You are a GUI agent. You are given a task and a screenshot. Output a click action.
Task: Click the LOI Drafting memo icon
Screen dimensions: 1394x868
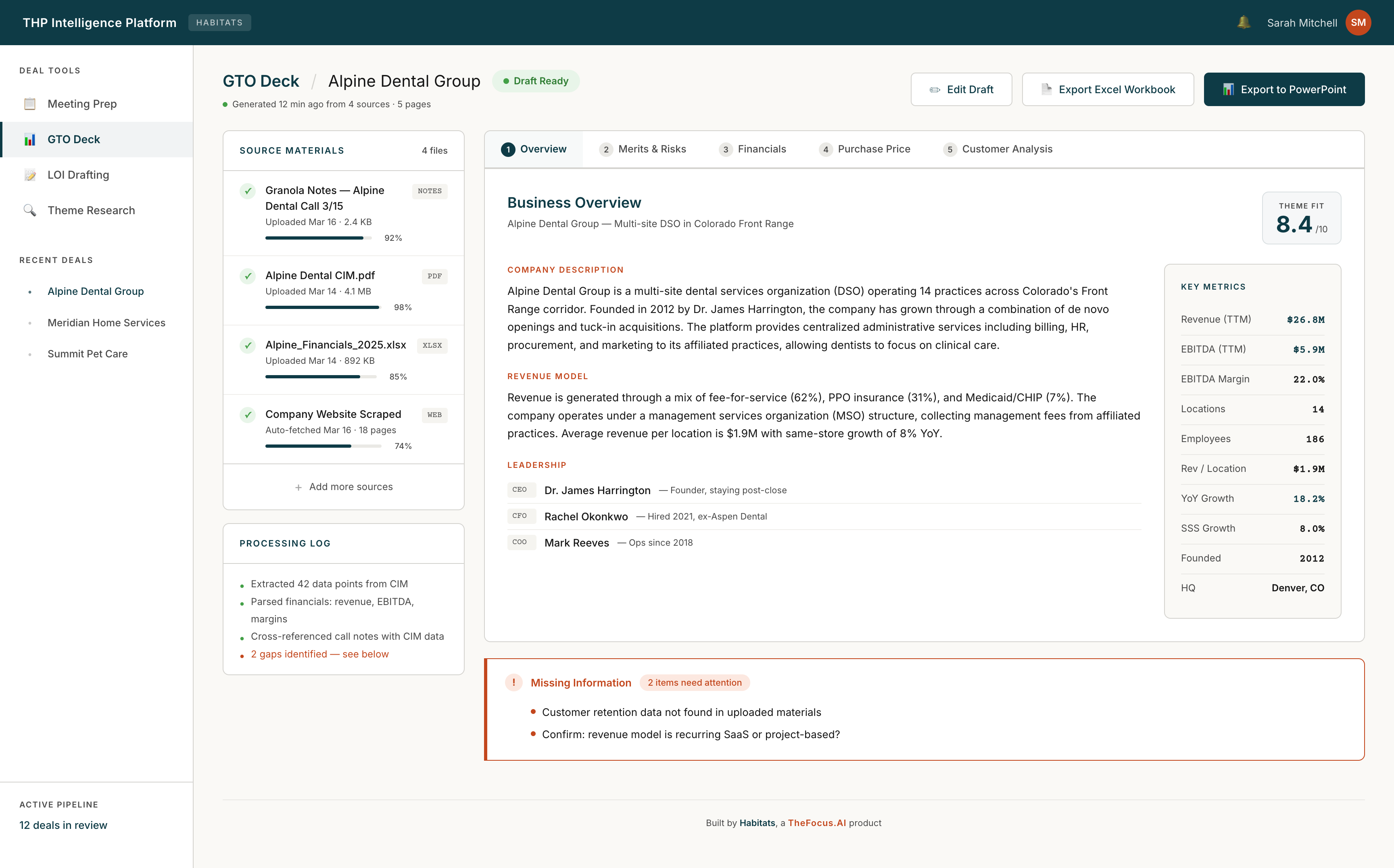click(x=30, y=175)
